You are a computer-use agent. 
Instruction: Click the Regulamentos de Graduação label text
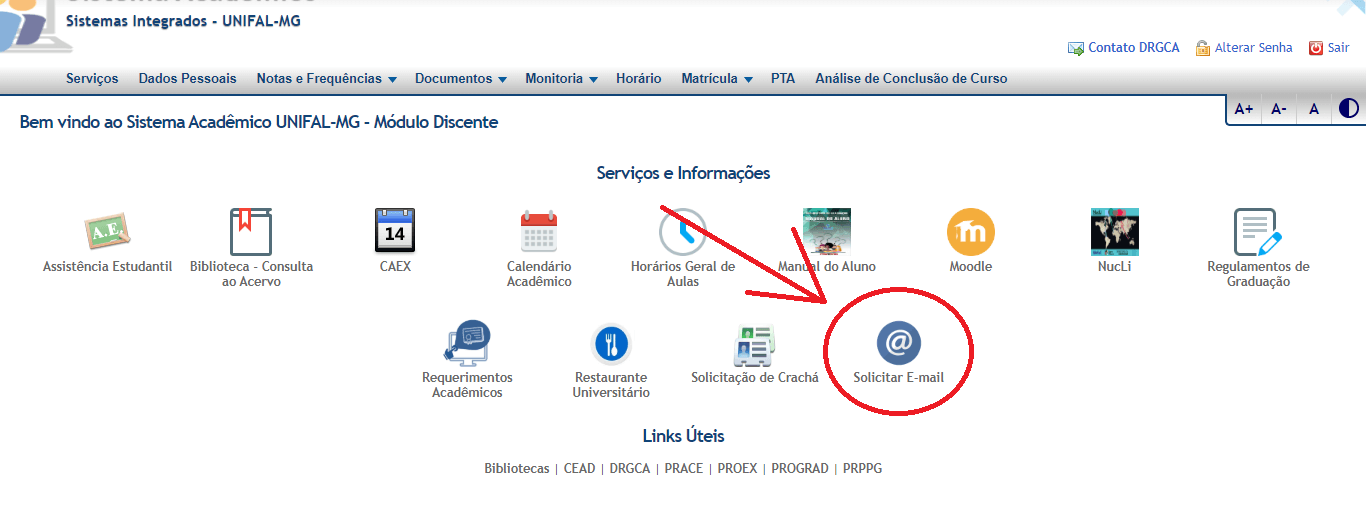[1258, 274]
